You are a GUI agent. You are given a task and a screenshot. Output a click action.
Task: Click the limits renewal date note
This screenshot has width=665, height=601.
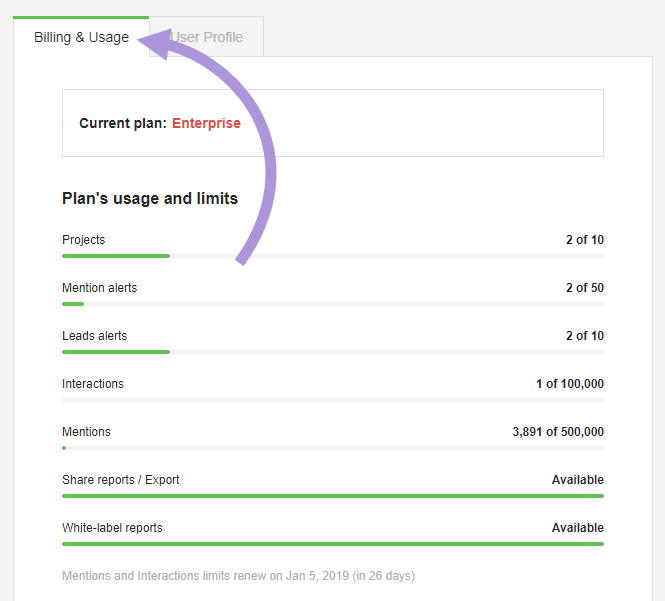pyautogui.click(x=238, y=576)
